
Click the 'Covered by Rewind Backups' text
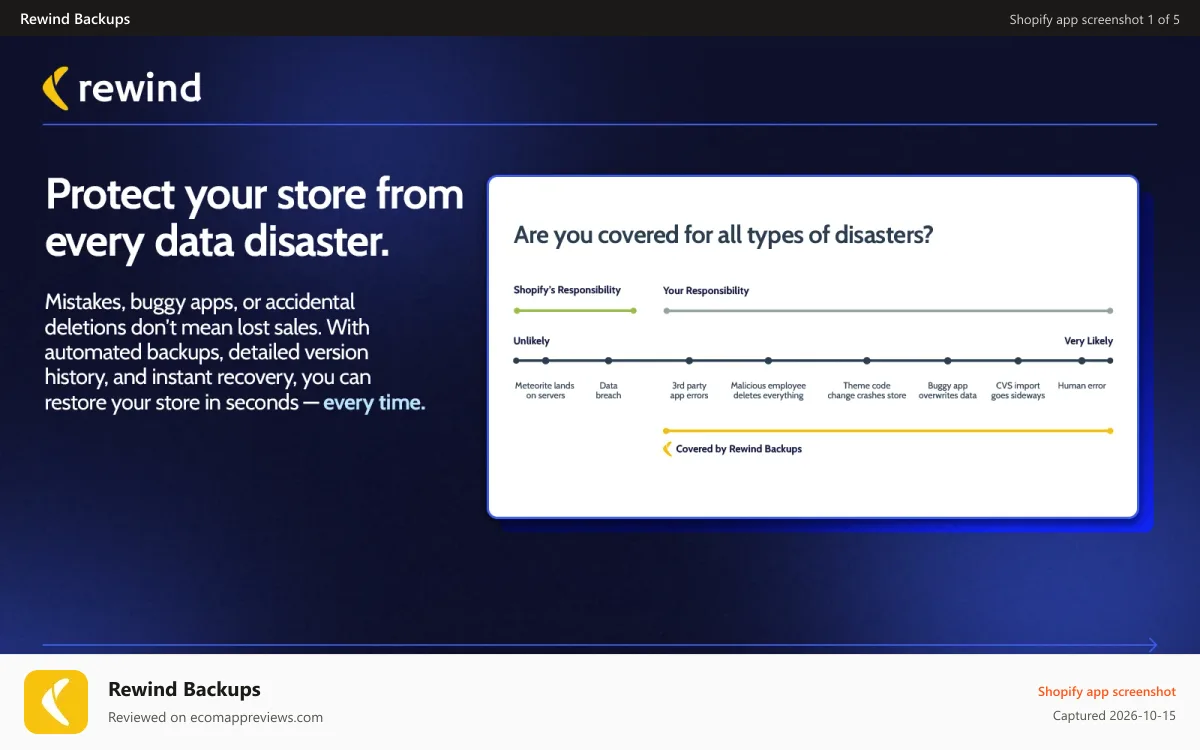(x=739, y=449)
